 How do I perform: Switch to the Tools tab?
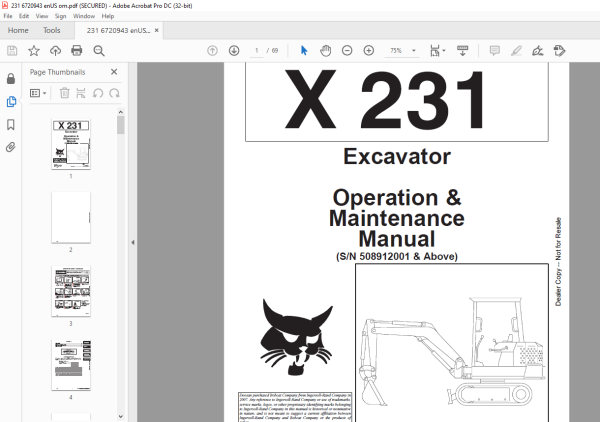[x=52, y=30]
